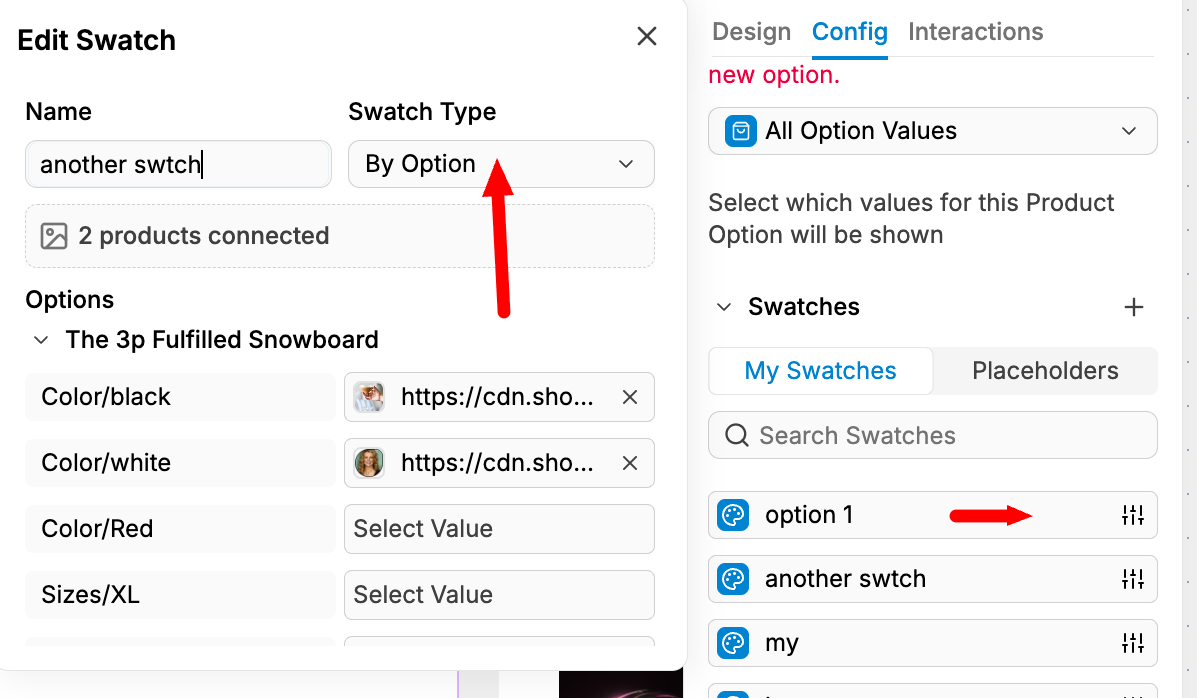Switch to the Interactions tab
The width and height of the screenshot is (1197, 698).
[x=975, y=32]
